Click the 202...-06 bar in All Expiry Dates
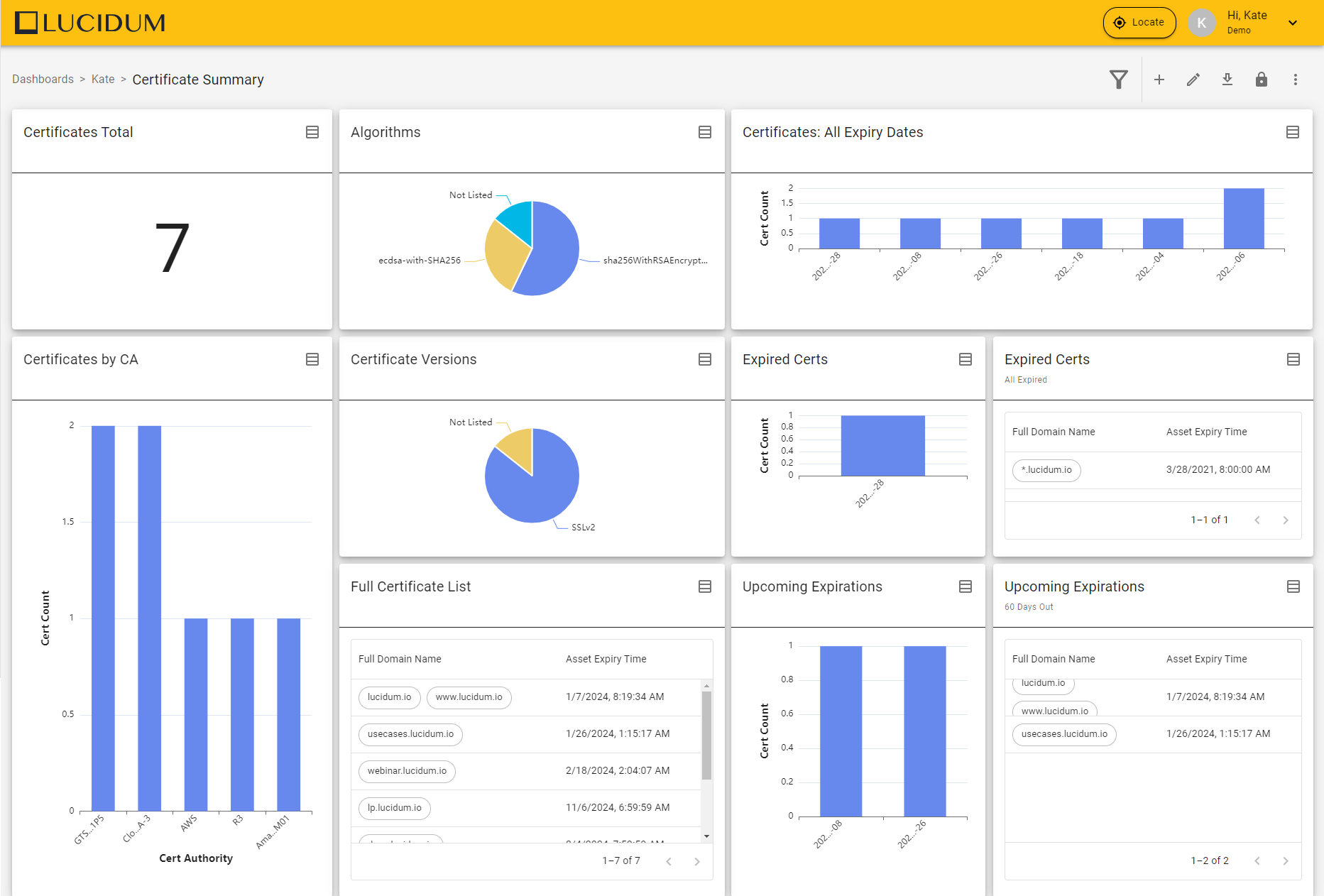The image size is (1324, 896). [x=1244, y=218]
